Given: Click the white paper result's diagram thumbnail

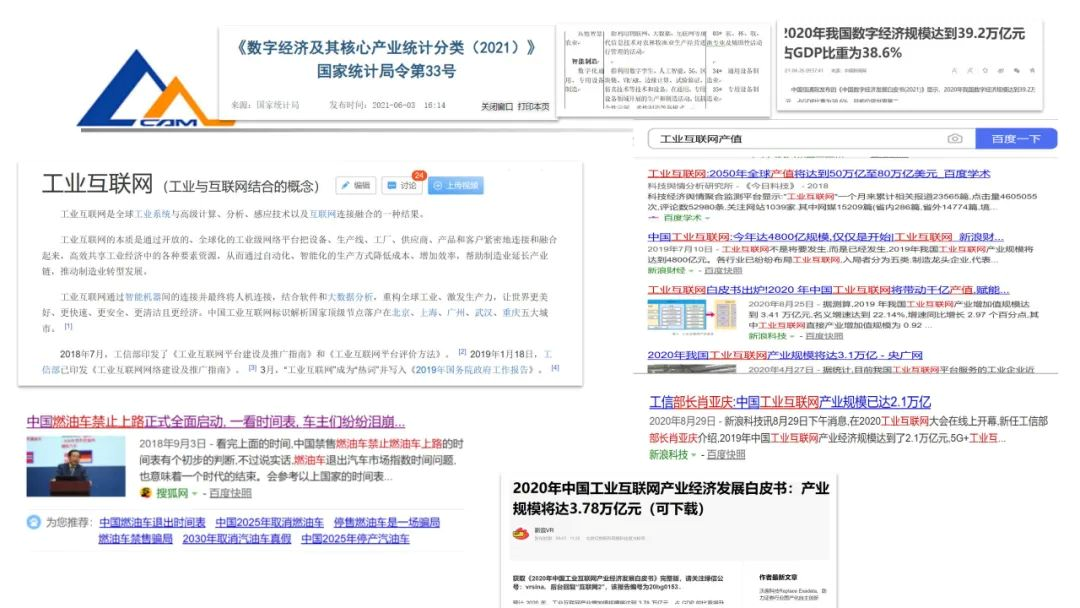Looking at the screenshot, I should click(x=692, y=317).
